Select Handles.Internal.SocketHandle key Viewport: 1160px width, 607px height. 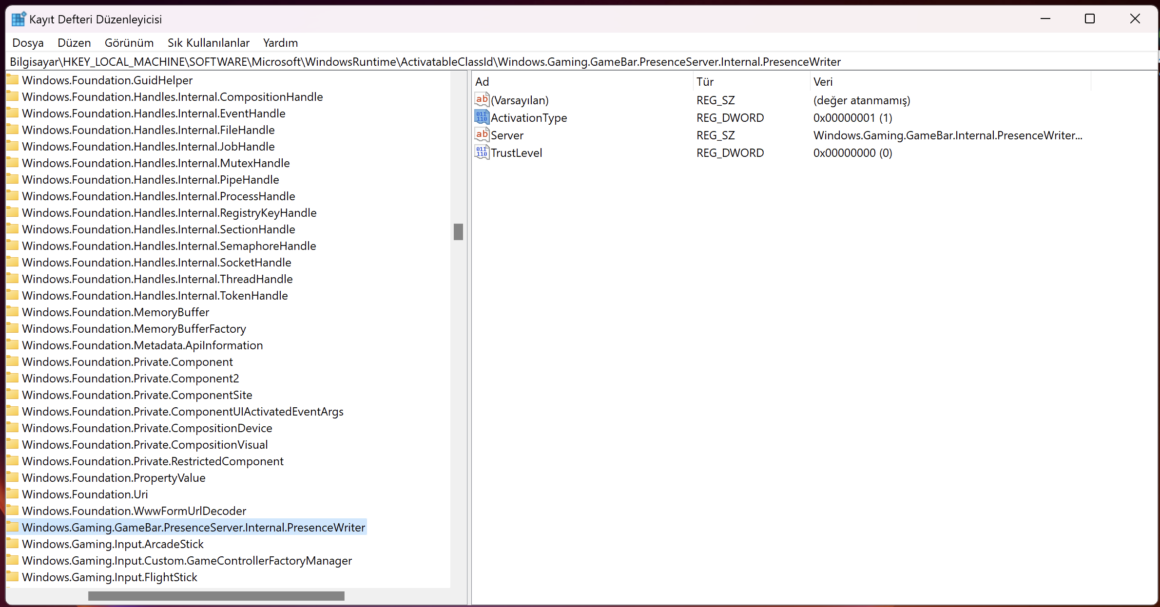[156, 262]
